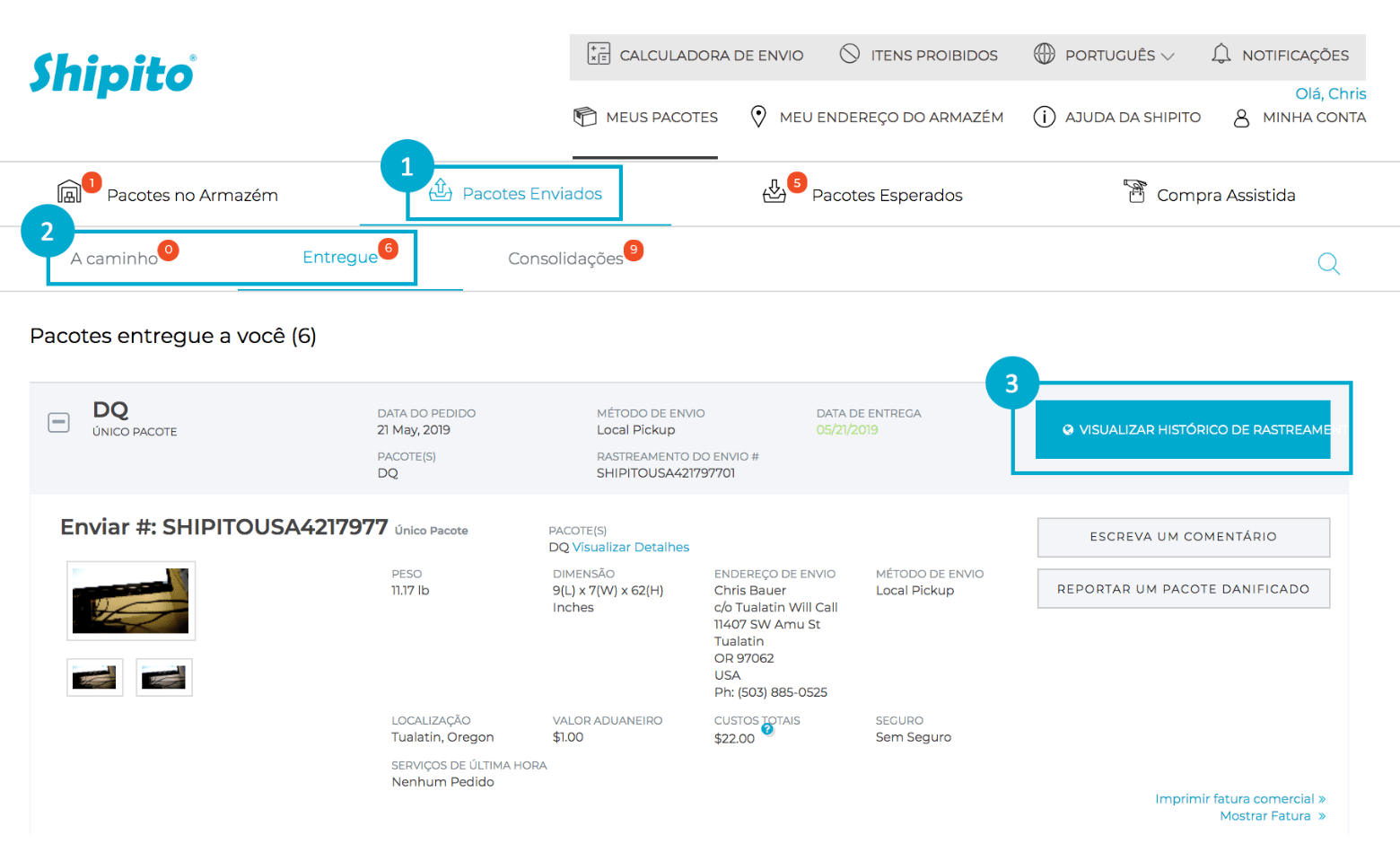Screen dimensions: 1400x853
Task: Click the Meus Pacotes box icon
Action: click(x=585, y=117)
